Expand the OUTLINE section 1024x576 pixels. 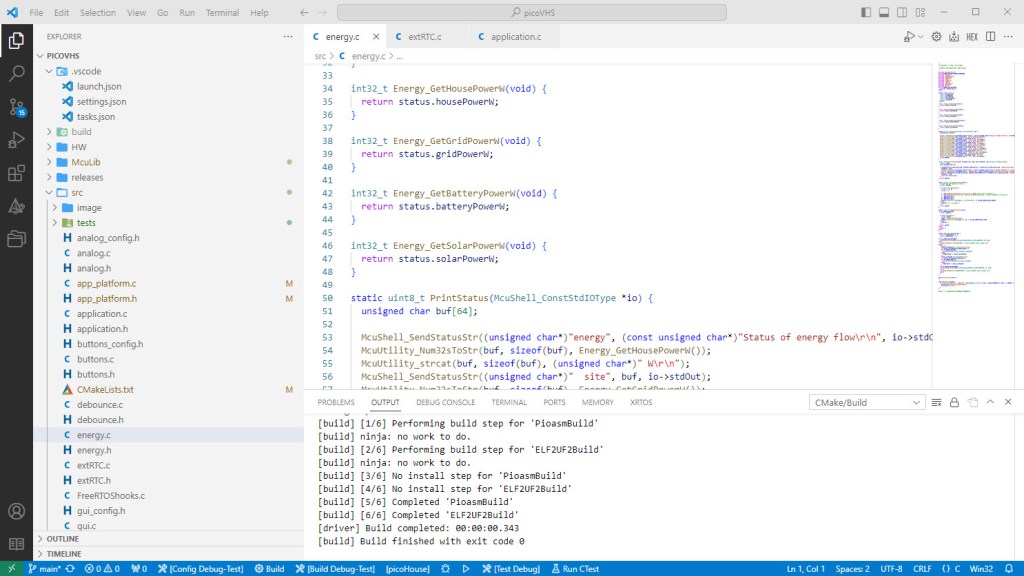pos(64,539)
